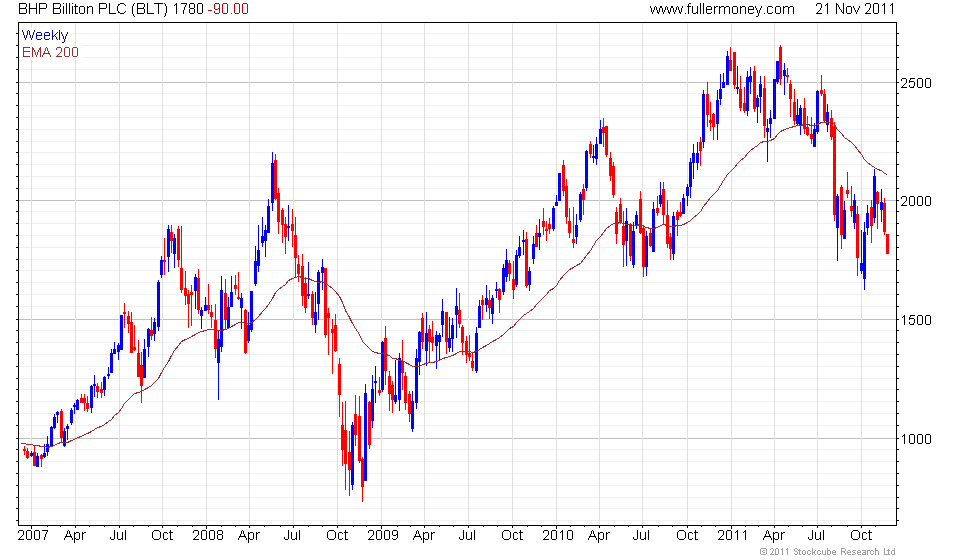Click the '2500' price axis label
This screenshot has width=980, height=560.
click(916, 83)
